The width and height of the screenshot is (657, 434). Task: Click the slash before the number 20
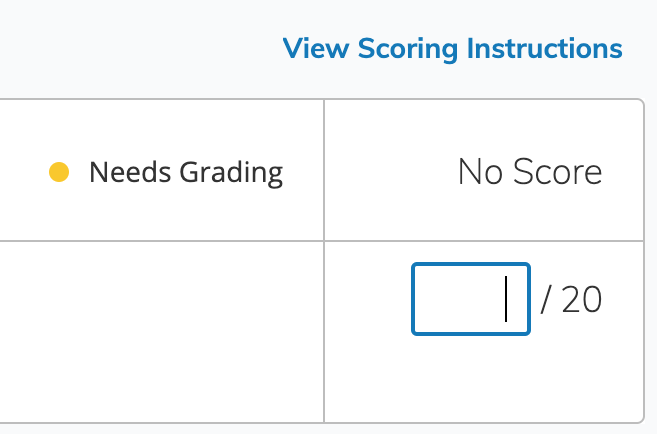click(546, 300)
